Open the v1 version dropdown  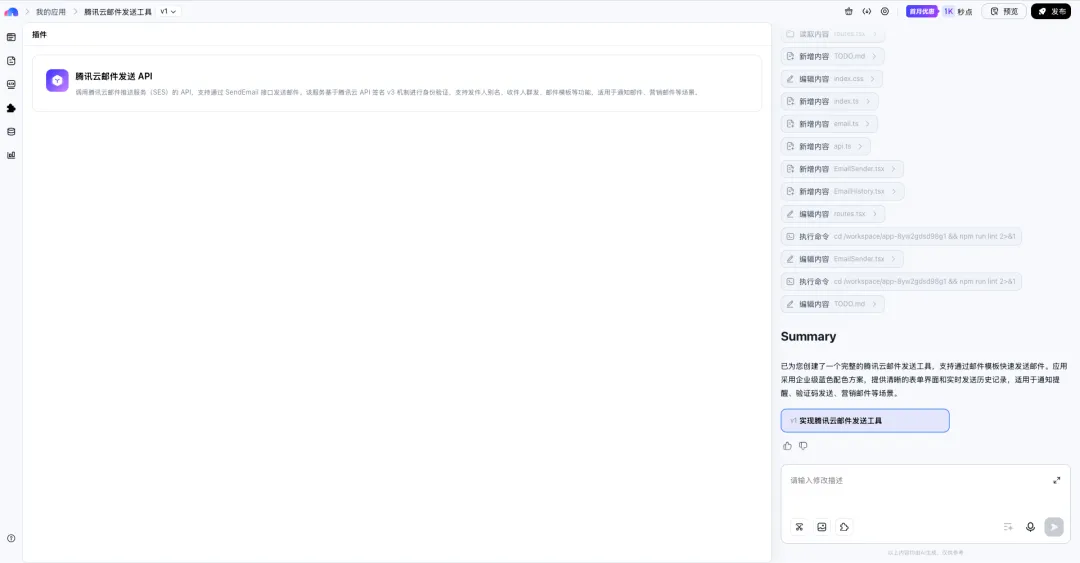pos(168,12)
